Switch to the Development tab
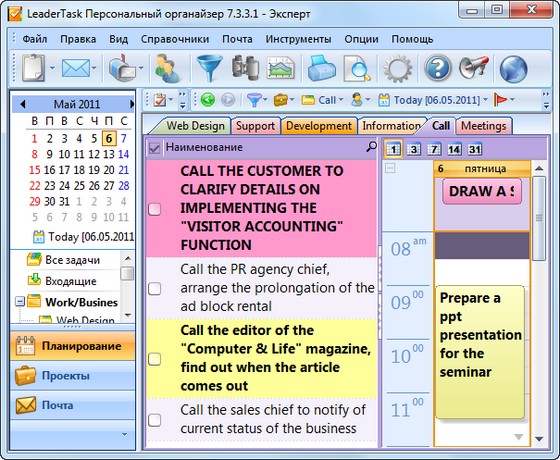This screenshot has width=560, height=460. tap(319, 126)
